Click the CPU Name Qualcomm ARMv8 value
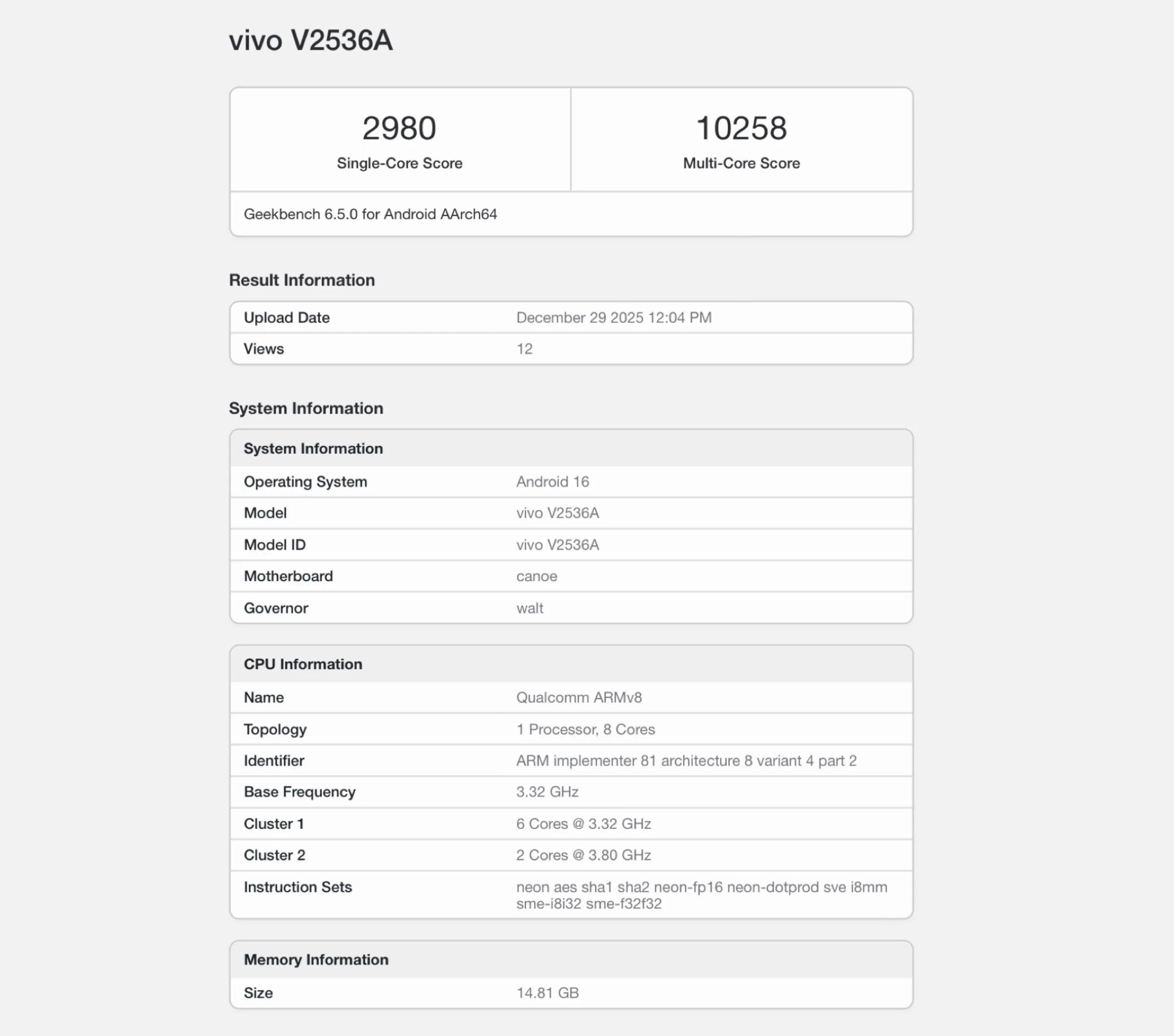This screenshot has height=1036, width=1174. coord(578,698)
